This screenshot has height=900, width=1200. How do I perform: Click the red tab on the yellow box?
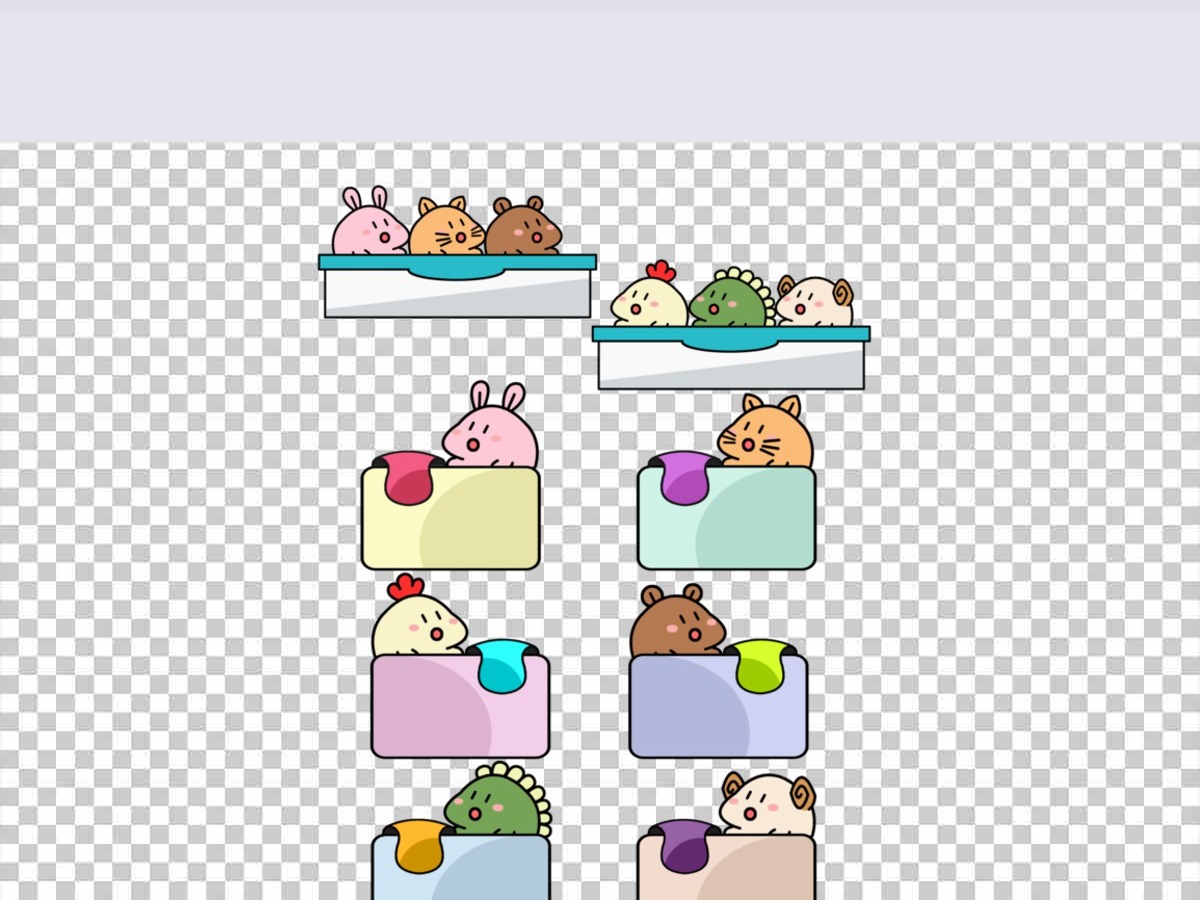click(x=408, y=478)
